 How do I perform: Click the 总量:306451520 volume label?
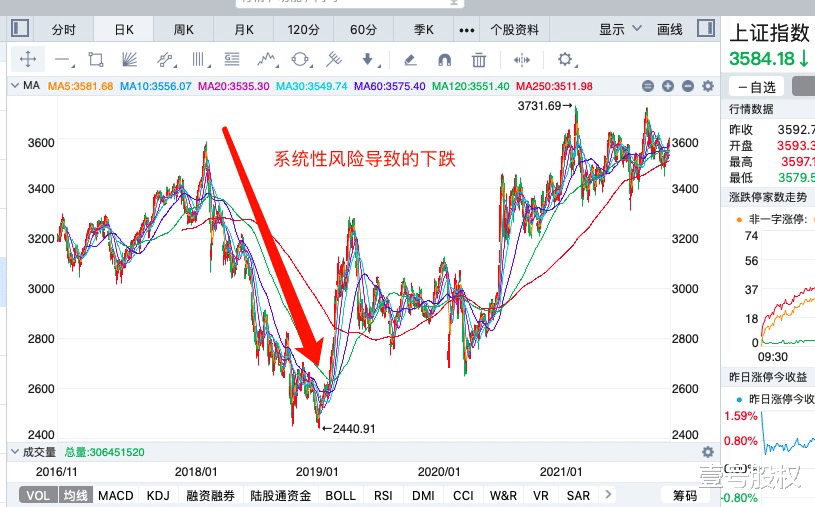(104, 452)
